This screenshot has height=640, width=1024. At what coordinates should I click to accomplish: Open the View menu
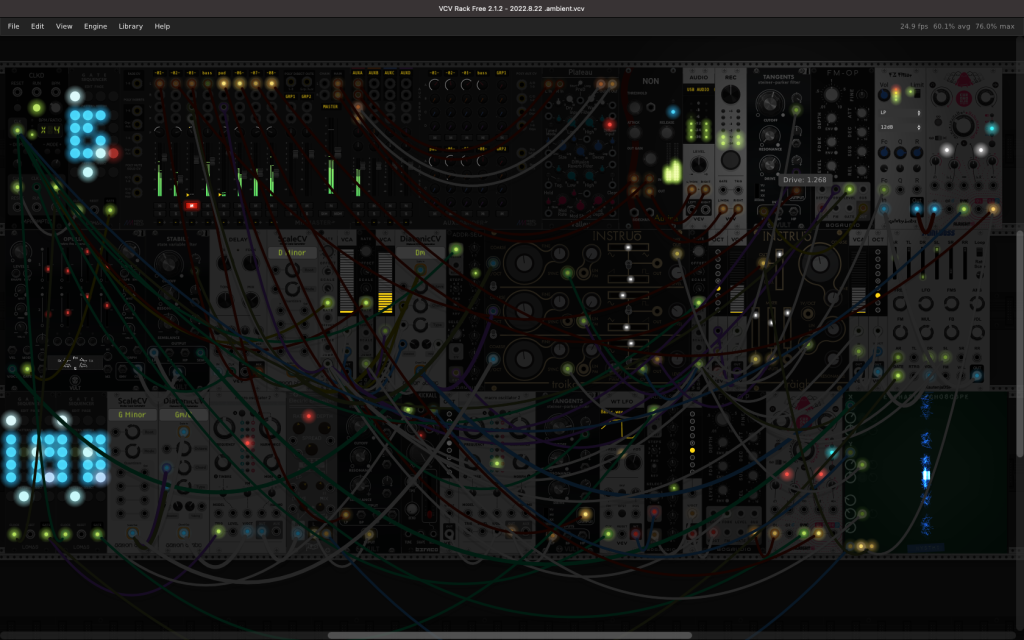pos(64,26)
